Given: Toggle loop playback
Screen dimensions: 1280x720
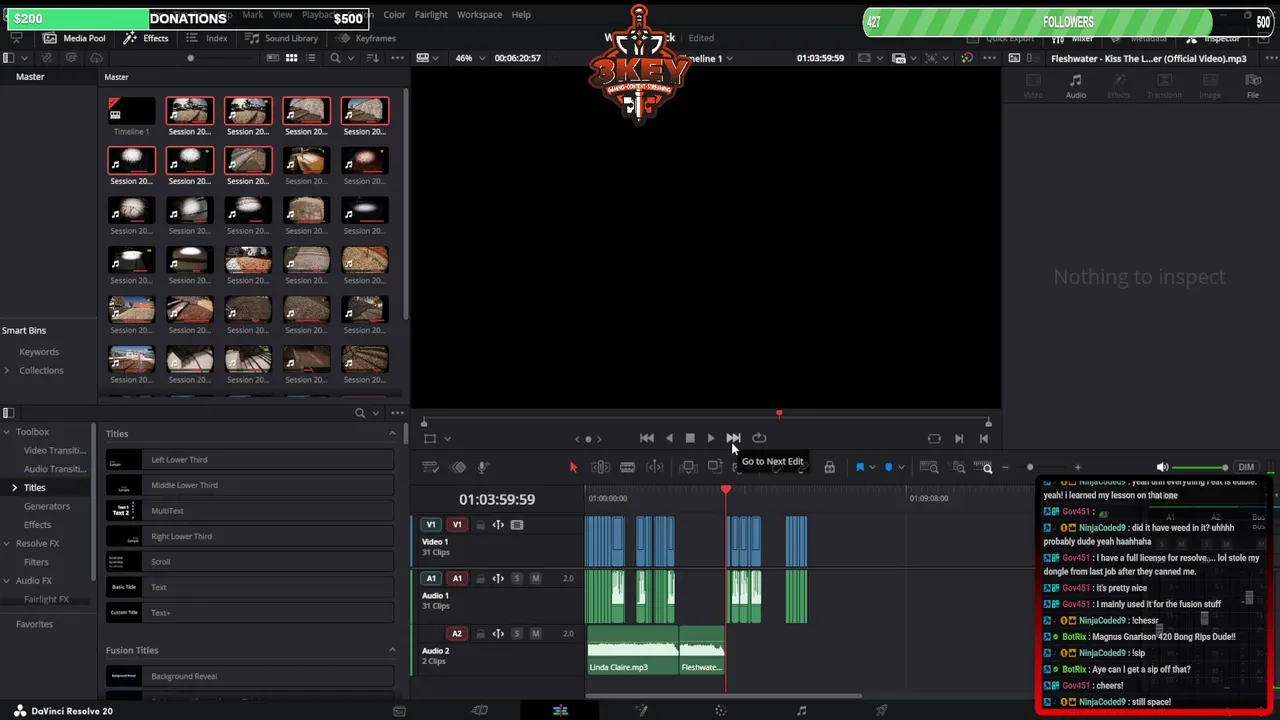Looking at the screenshot, I should point(759,438).
